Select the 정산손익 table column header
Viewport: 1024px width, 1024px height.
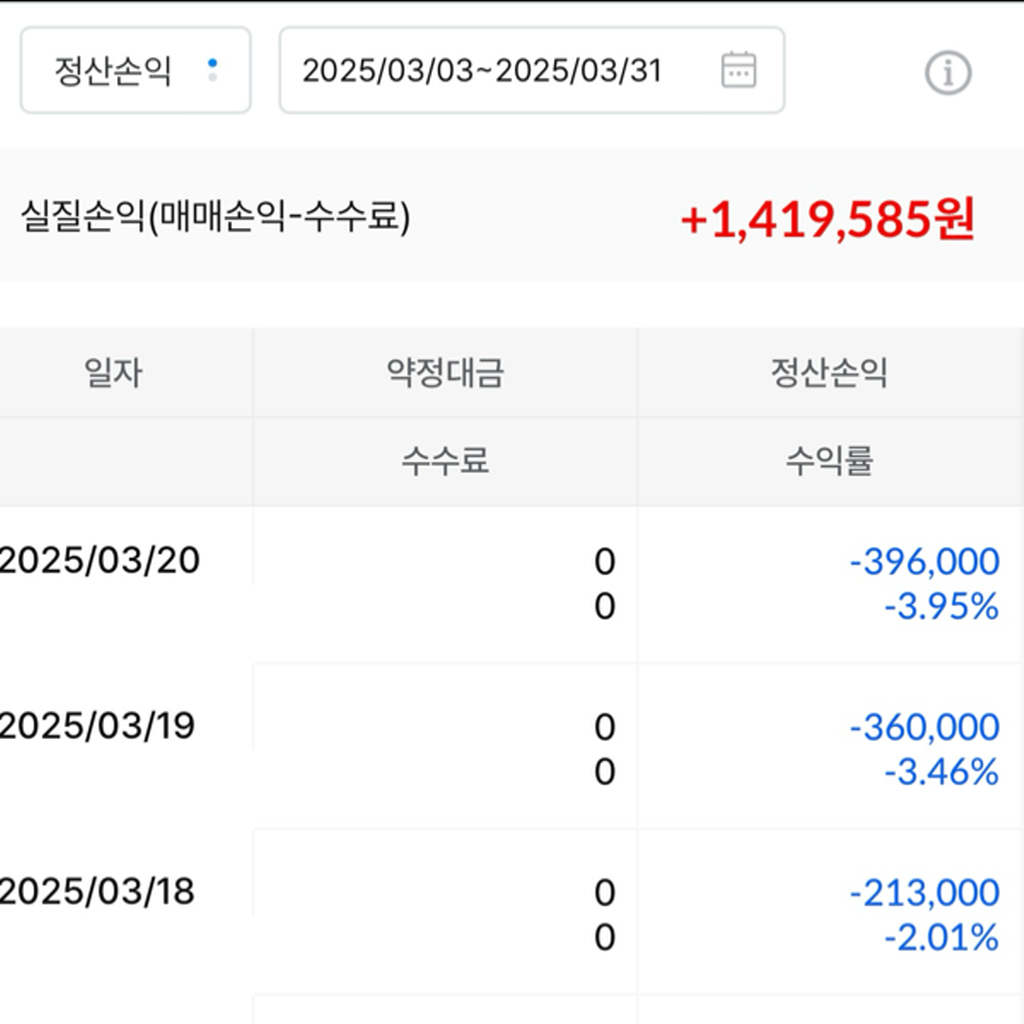coord(829,373)
